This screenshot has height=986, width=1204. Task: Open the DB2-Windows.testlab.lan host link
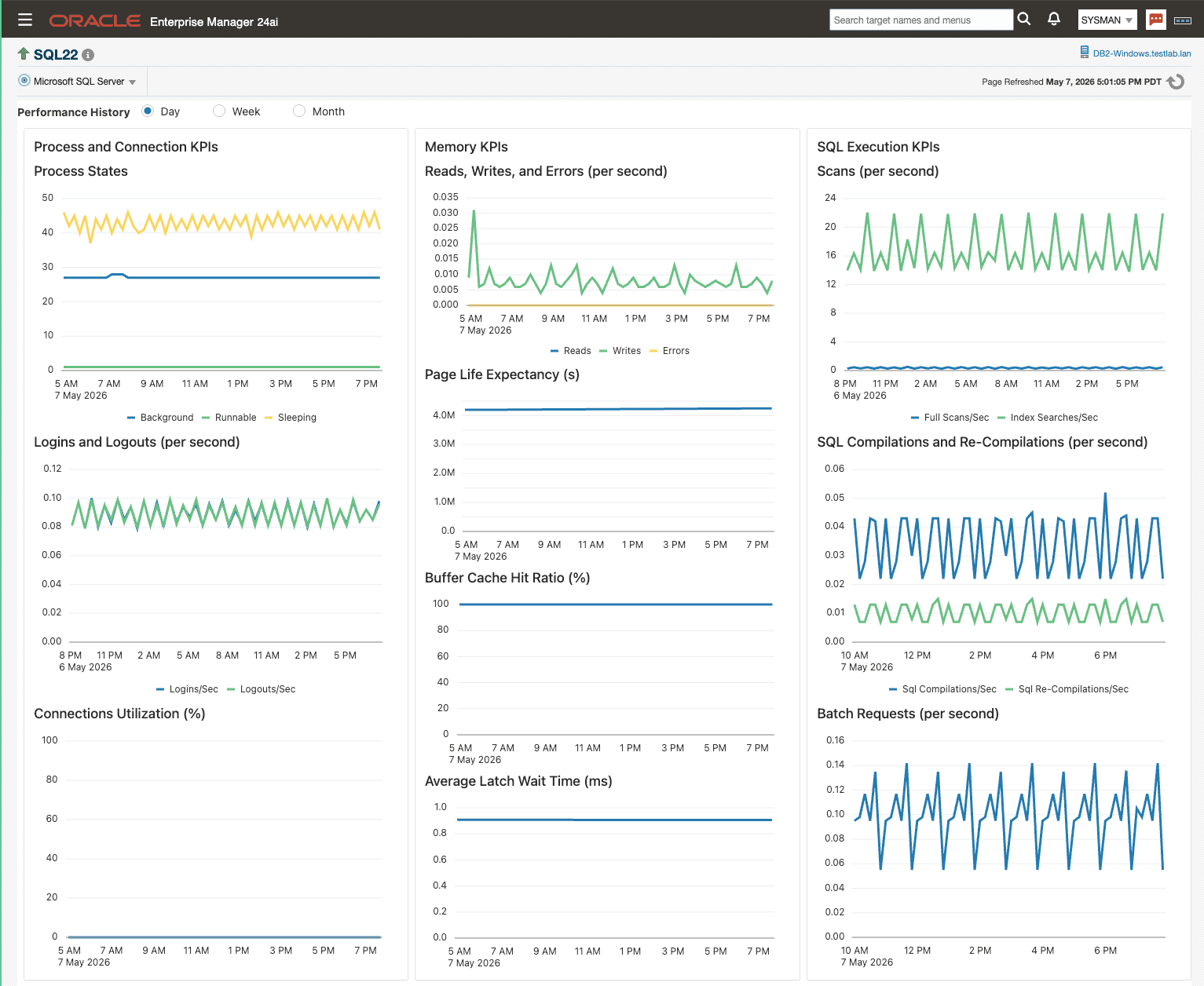click(x=1142, y=53)
